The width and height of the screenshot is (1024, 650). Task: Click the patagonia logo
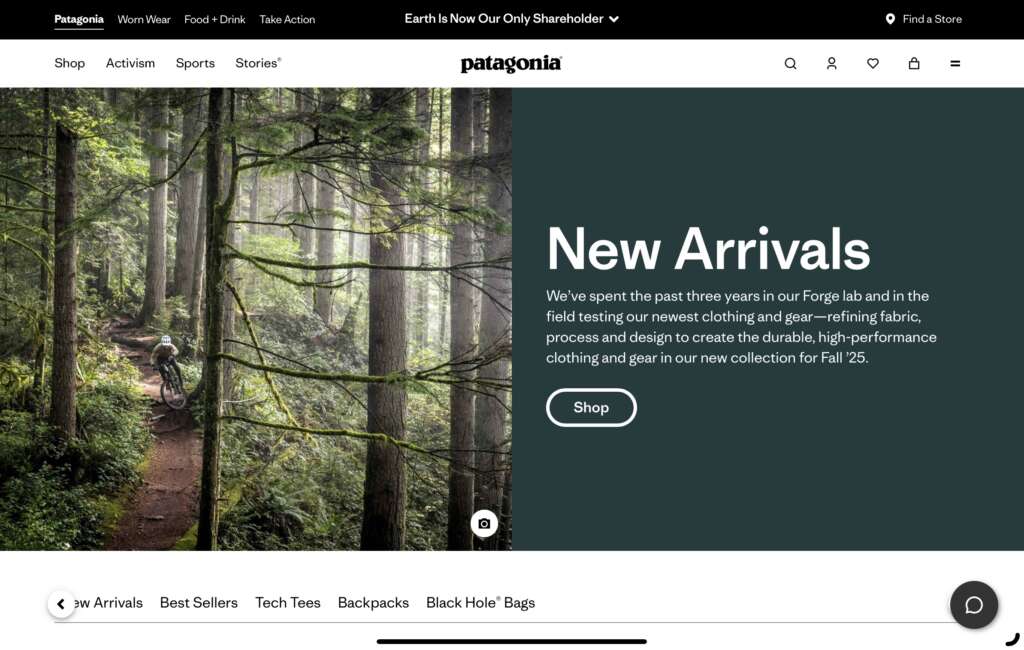[x=511, y=64]
